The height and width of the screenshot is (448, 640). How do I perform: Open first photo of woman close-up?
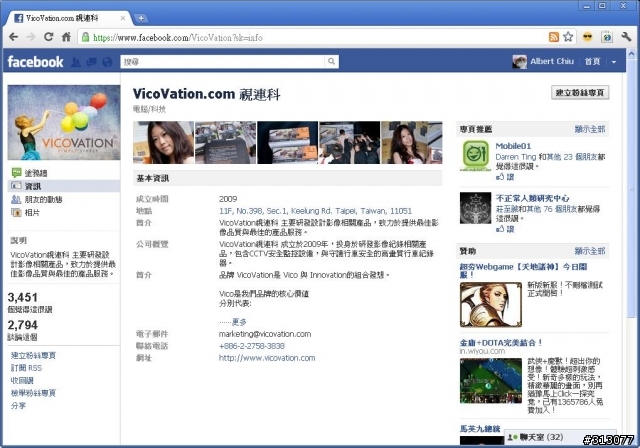[x=163, y=142]
